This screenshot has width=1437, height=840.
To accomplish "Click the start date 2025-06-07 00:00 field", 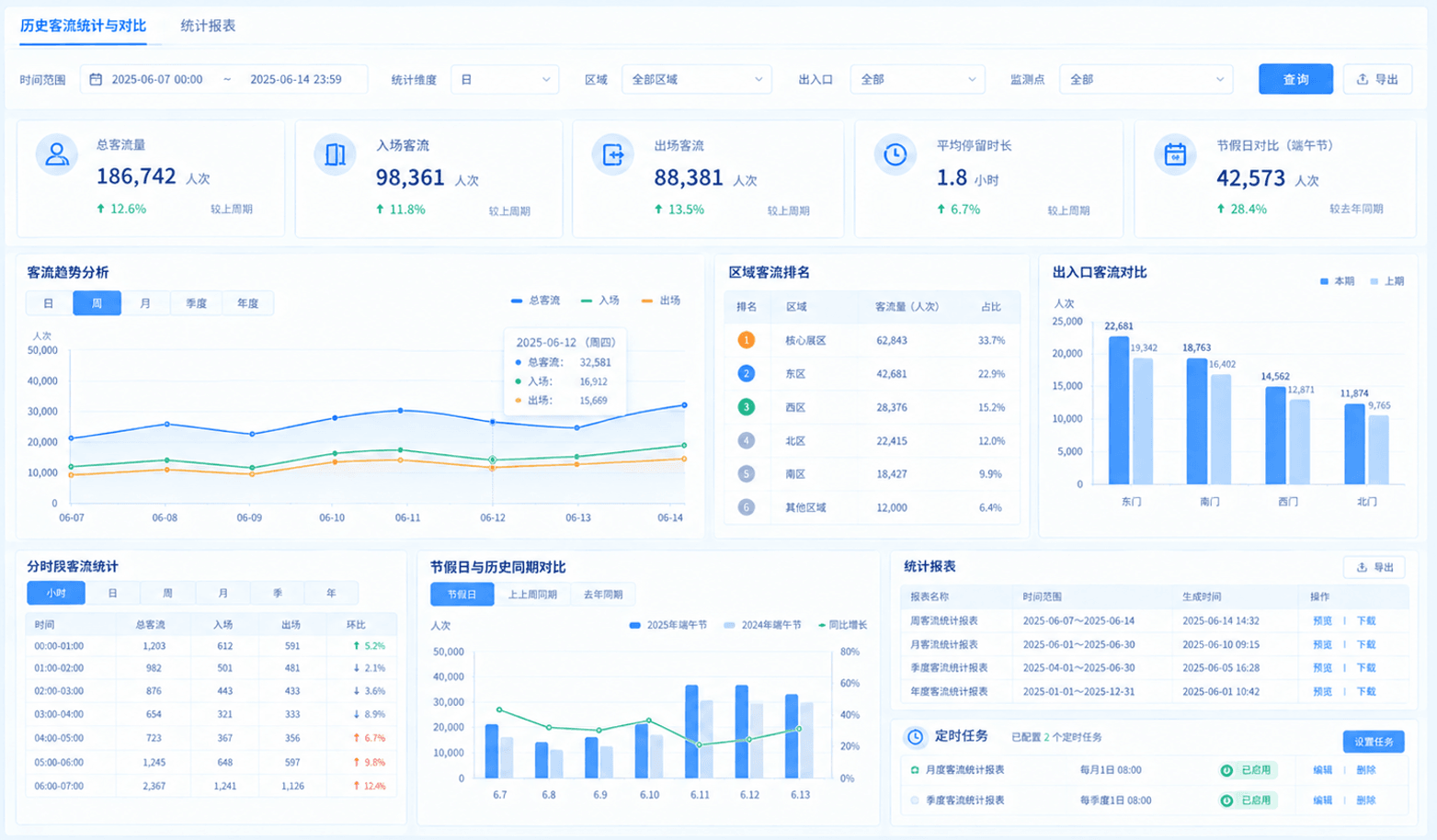I will pos(157,80).
